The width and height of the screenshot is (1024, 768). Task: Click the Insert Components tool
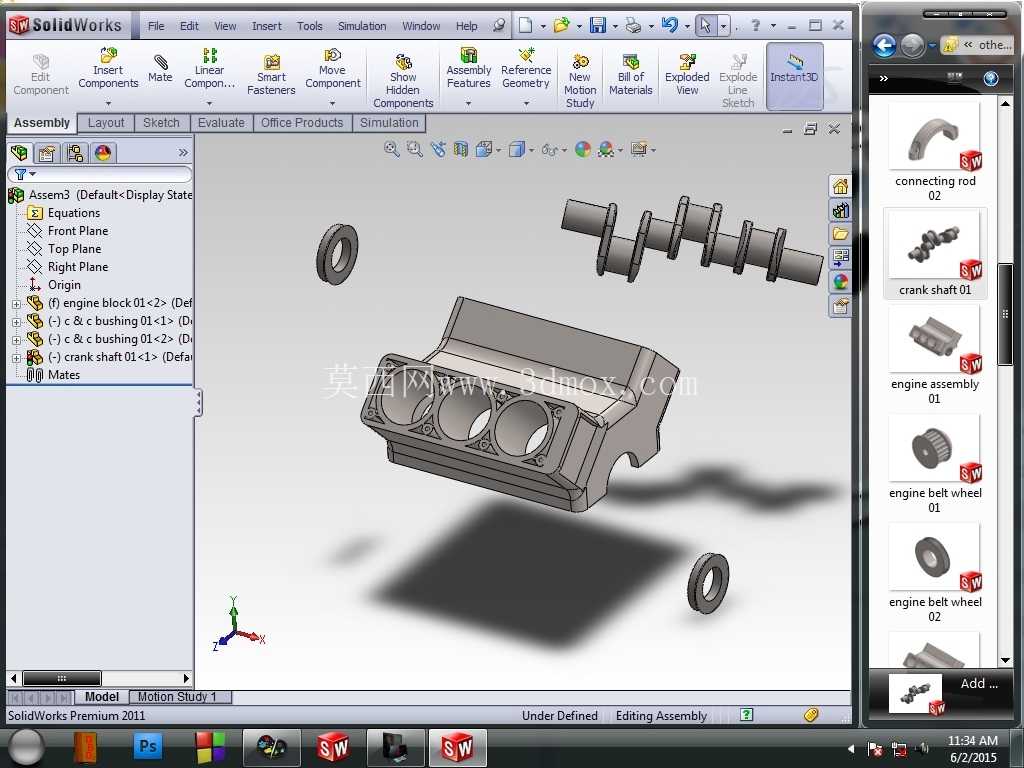pyautogui.click(x=108, y=68)
